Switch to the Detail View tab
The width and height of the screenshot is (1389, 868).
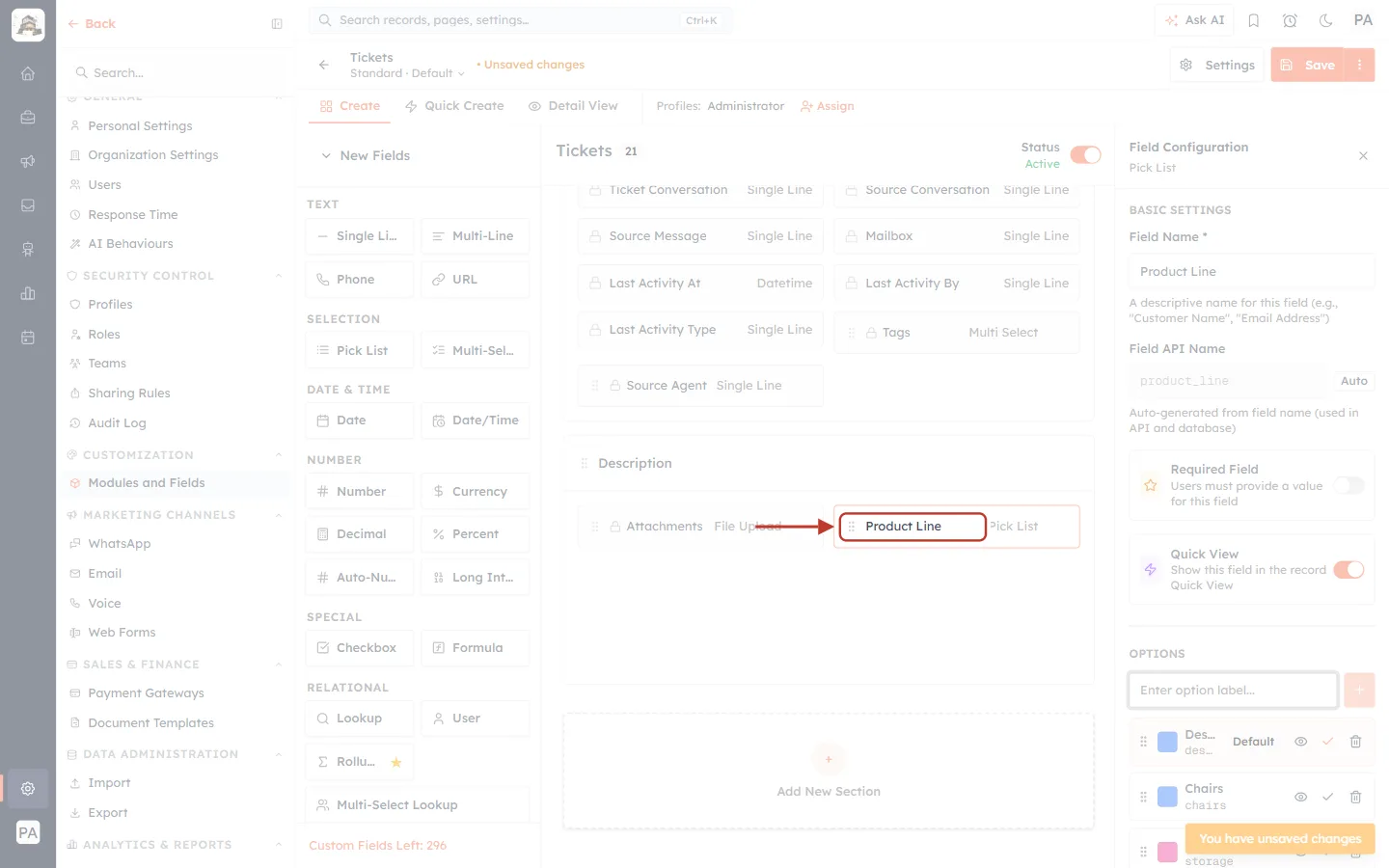573,106
